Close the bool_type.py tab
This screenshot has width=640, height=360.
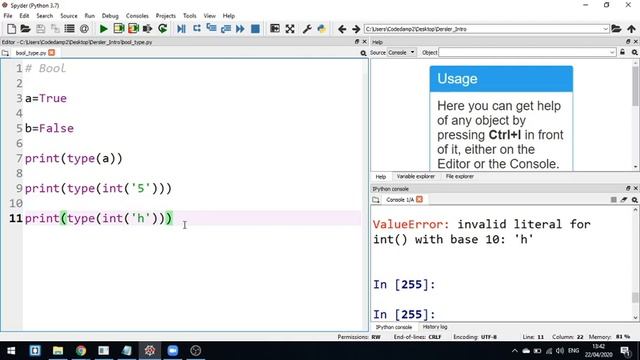click(51, 53)
